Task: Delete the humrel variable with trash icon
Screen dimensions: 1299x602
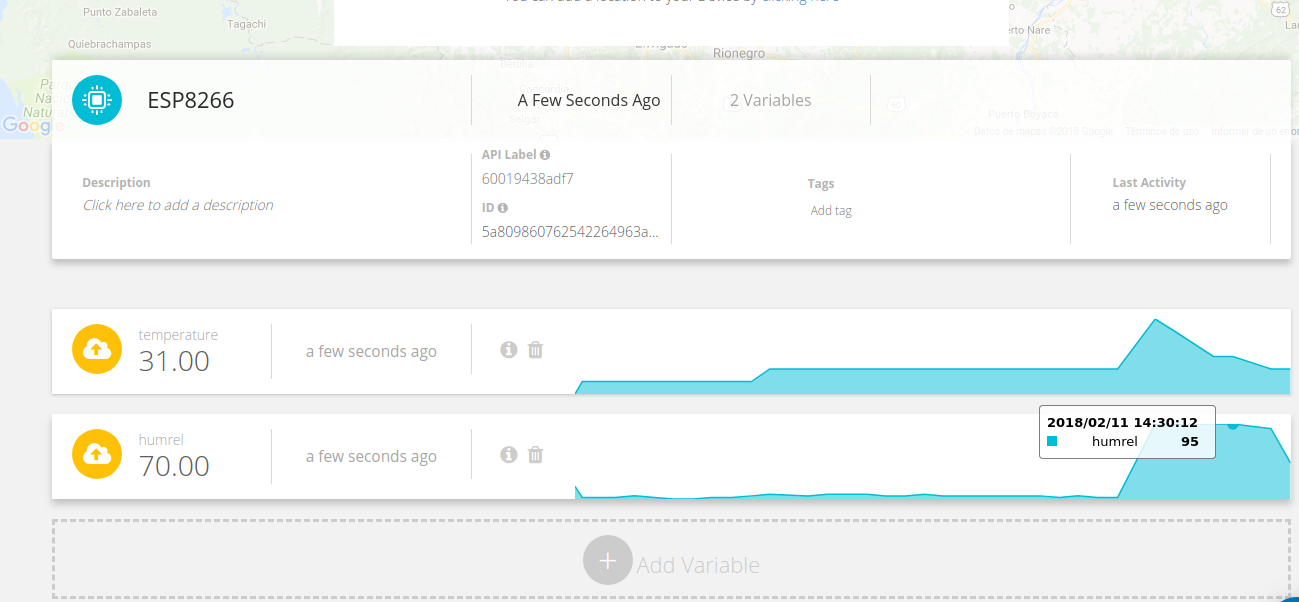Action: (535, 455)
